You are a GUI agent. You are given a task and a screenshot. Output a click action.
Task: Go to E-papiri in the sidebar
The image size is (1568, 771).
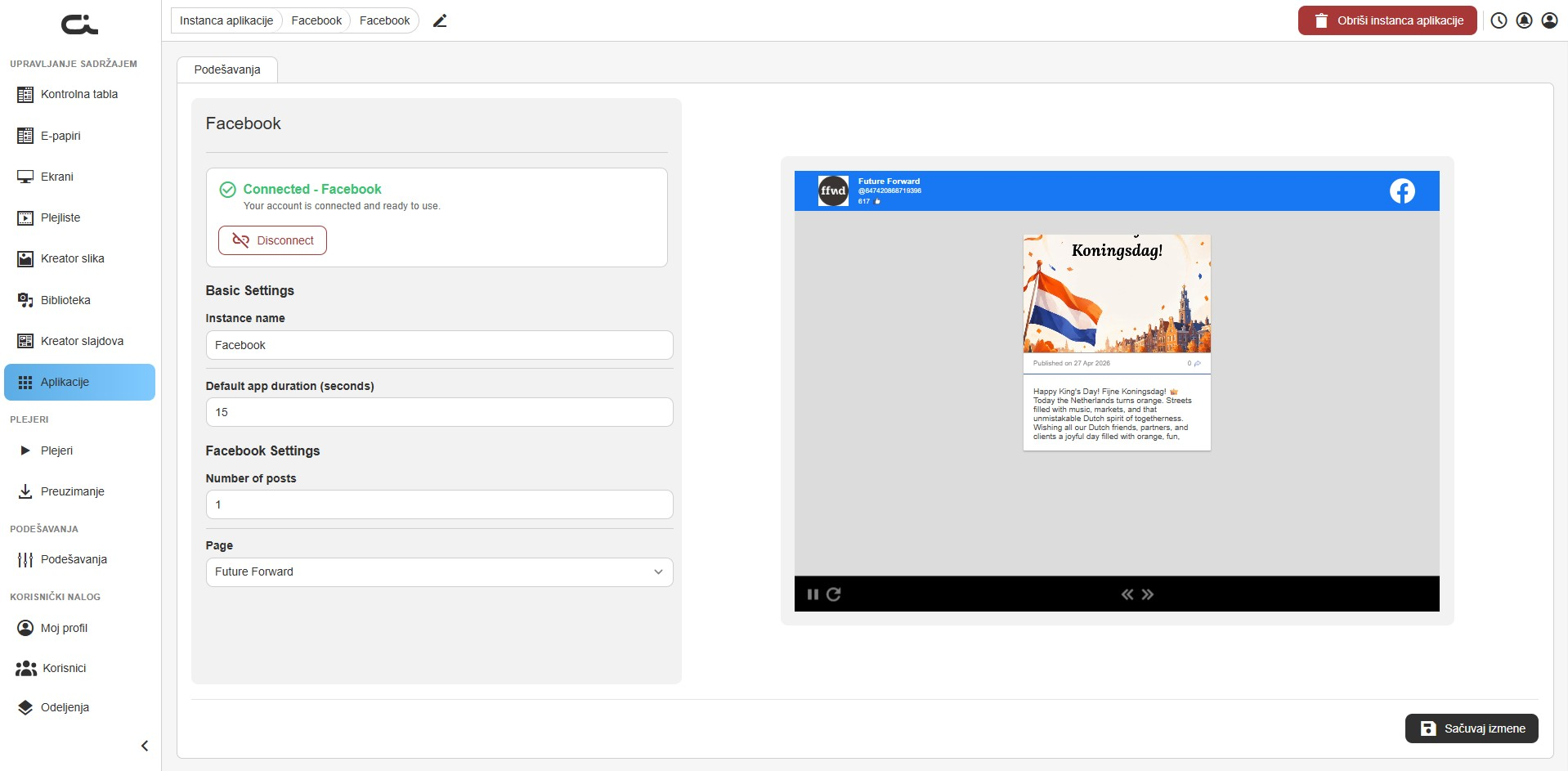[79, 136]
